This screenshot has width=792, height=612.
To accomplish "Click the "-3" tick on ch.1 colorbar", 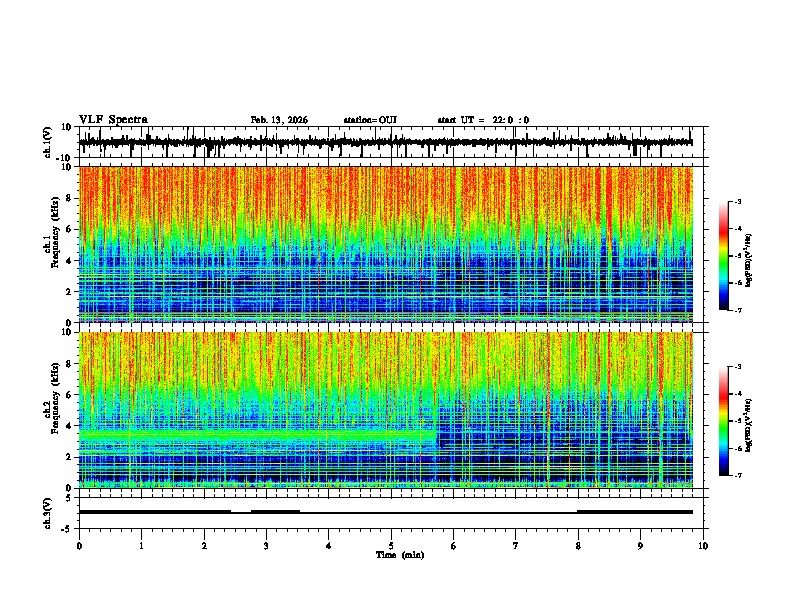I will [x=737, y=201].
